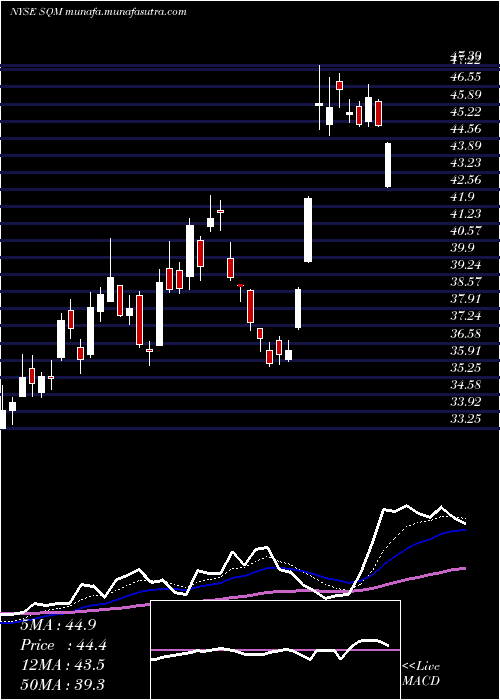This screenshot has height=700, width=500.
Task: Click the 38.57 price level label
Action: point(466,282)
